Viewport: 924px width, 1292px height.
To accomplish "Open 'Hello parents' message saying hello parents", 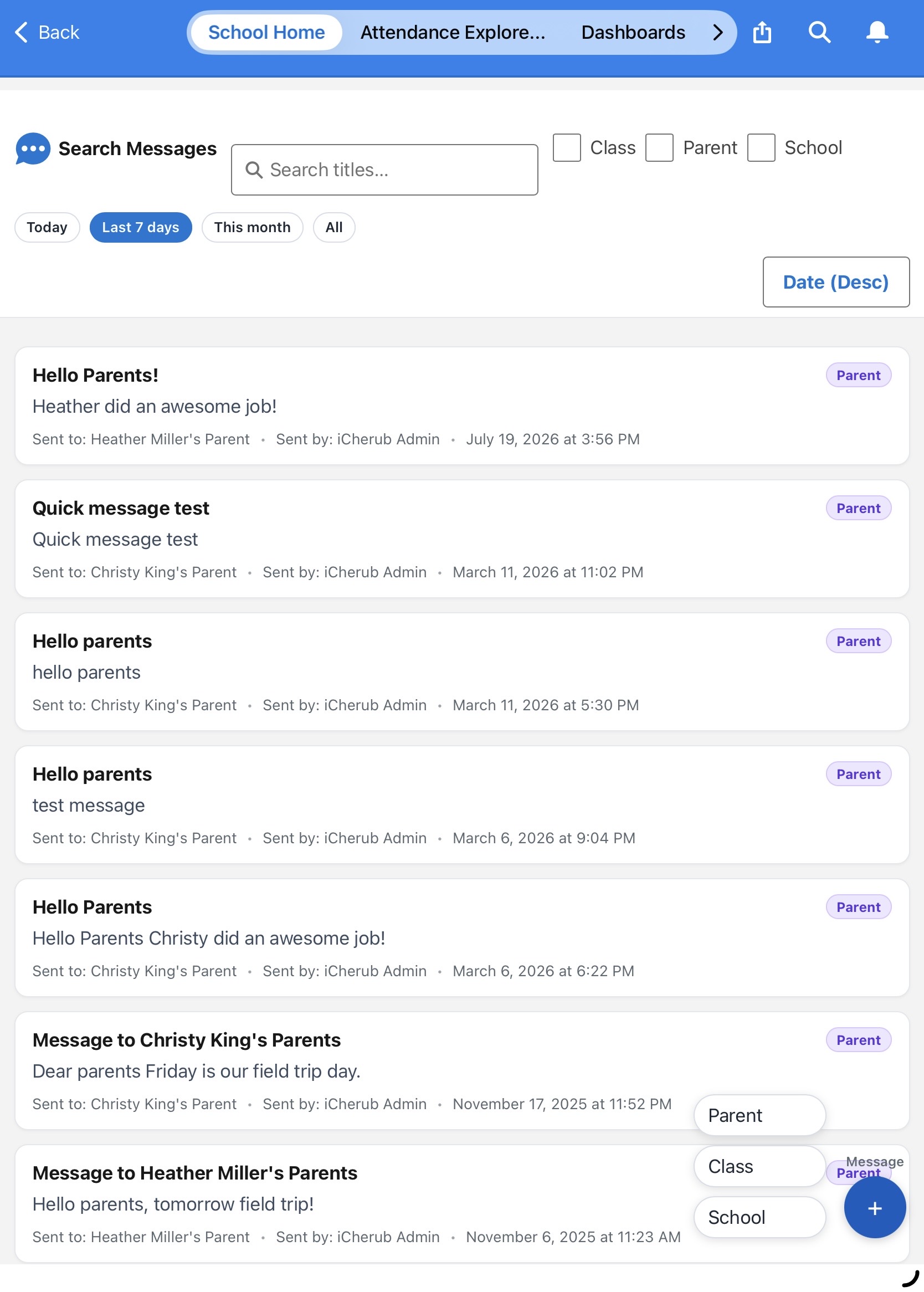I will 462,671.
